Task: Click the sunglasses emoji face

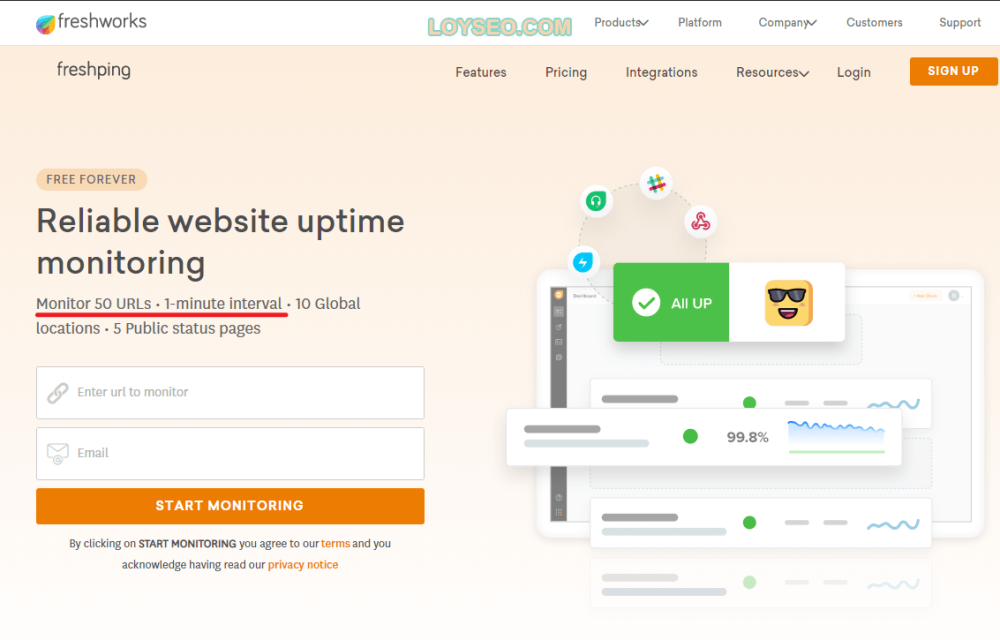Action: tap(789, 303)
